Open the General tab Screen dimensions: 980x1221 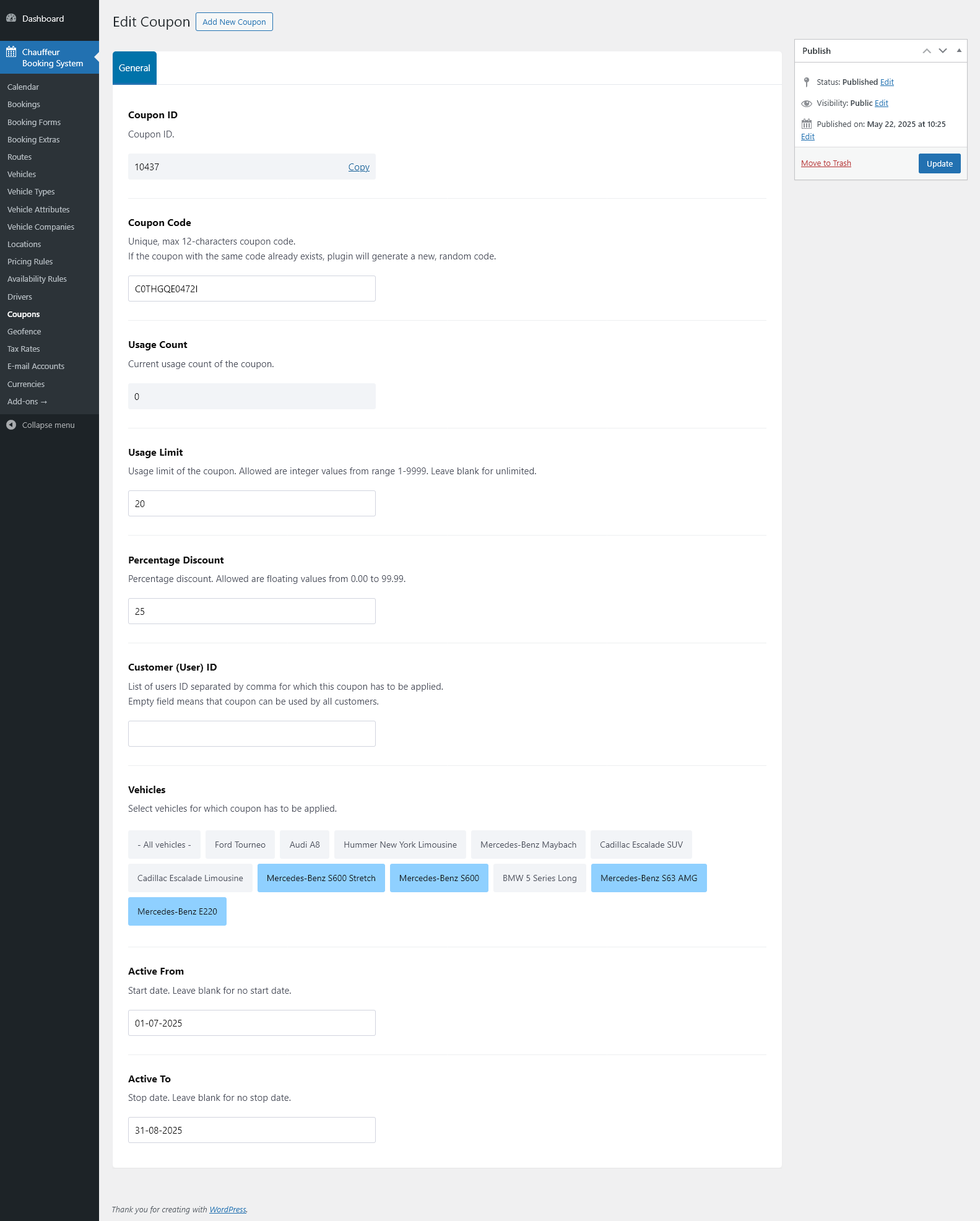[x=134, y=68]
